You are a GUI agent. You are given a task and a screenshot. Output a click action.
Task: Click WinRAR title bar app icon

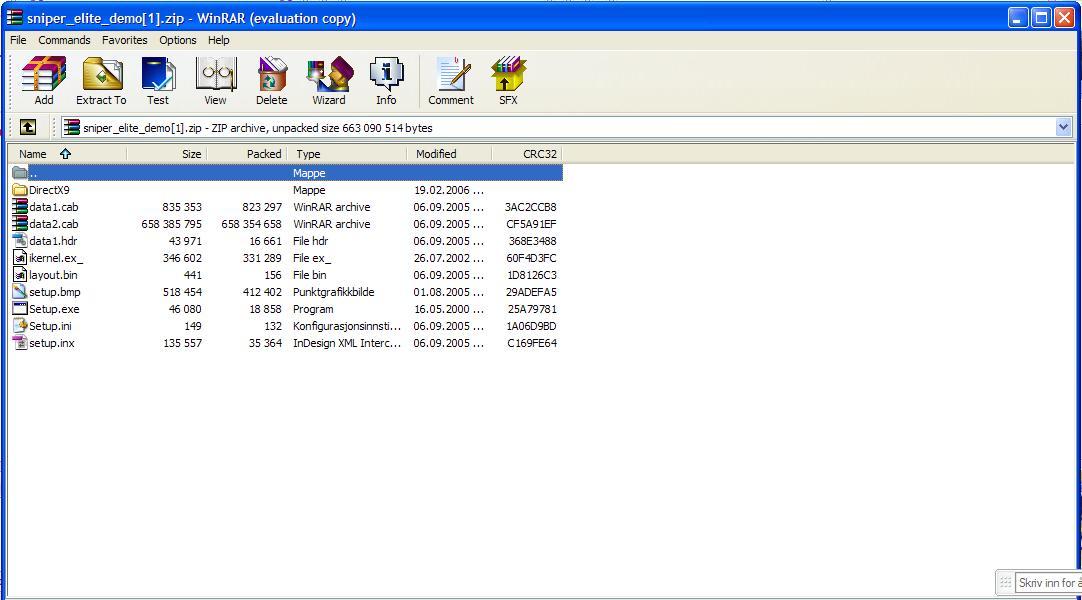[14, 17]
